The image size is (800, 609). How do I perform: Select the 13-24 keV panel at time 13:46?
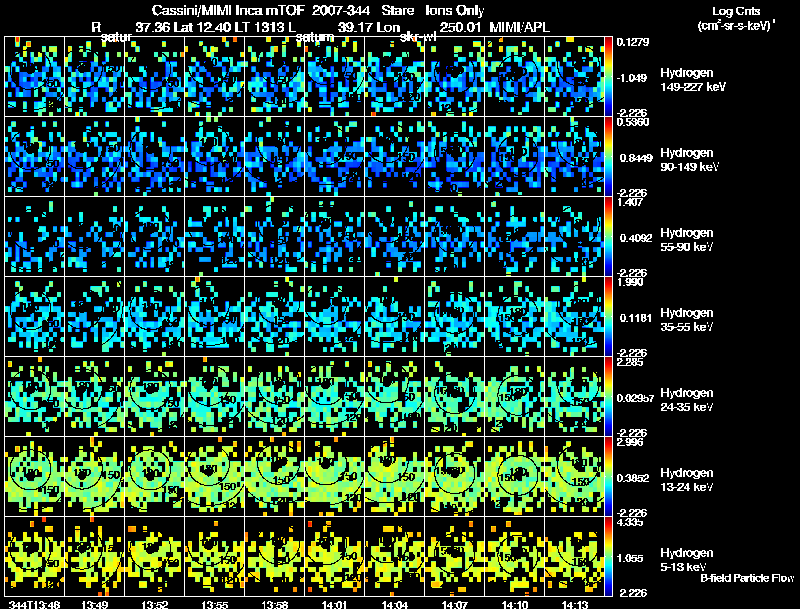click(x=35, y=477)
